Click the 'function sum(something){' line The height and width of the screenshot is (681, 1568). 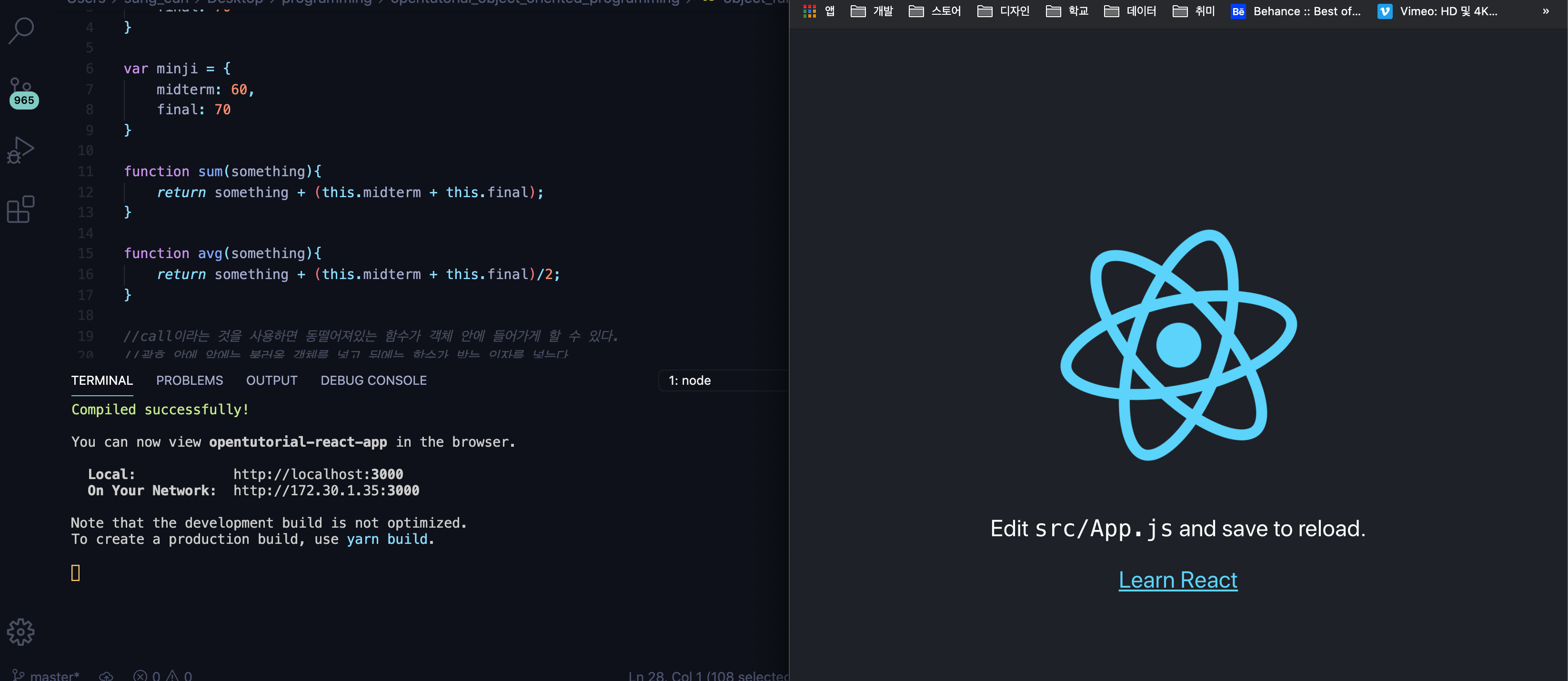point(223,171)
